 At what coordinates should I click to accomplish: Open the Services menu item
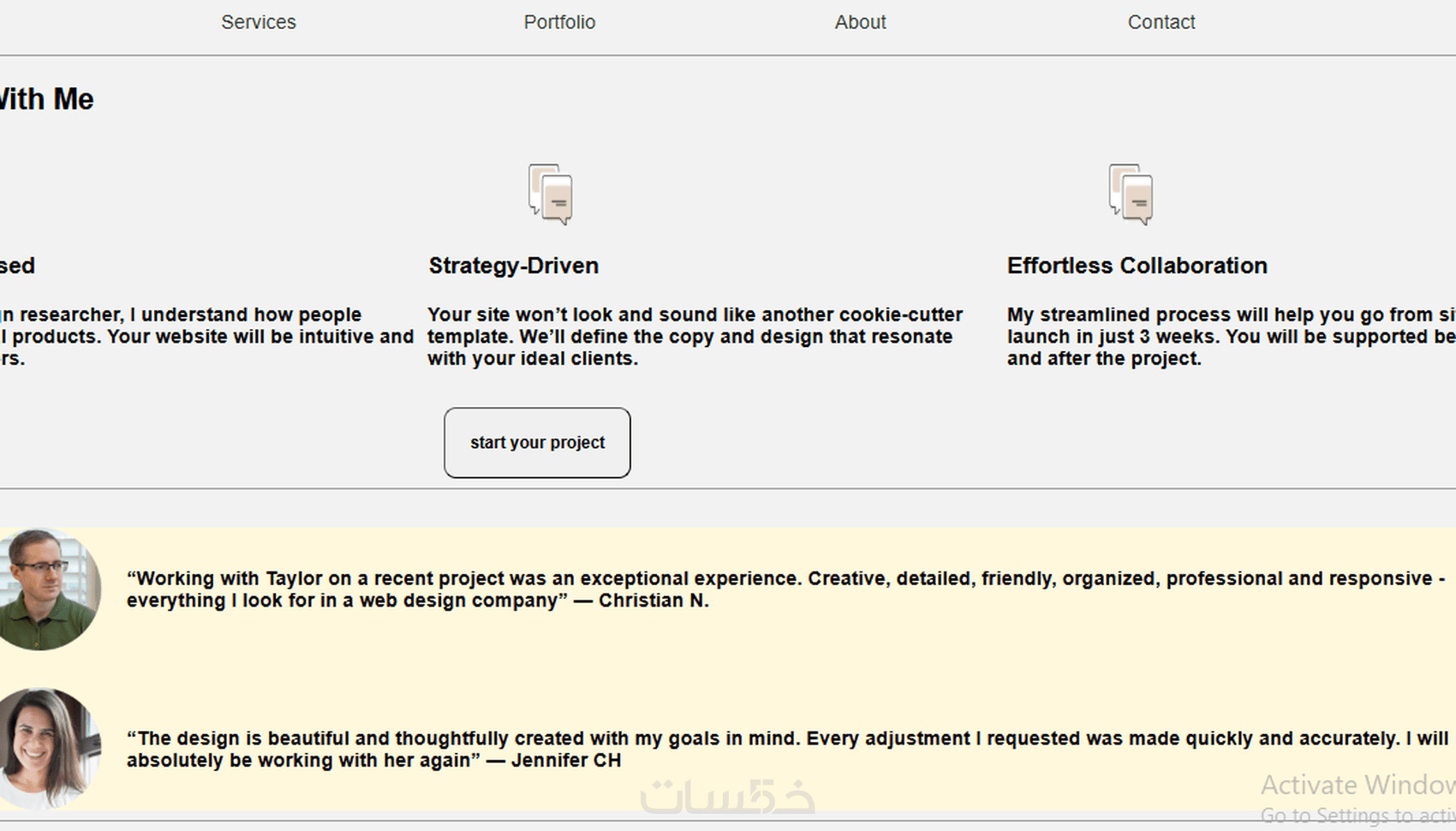point(258,22)
